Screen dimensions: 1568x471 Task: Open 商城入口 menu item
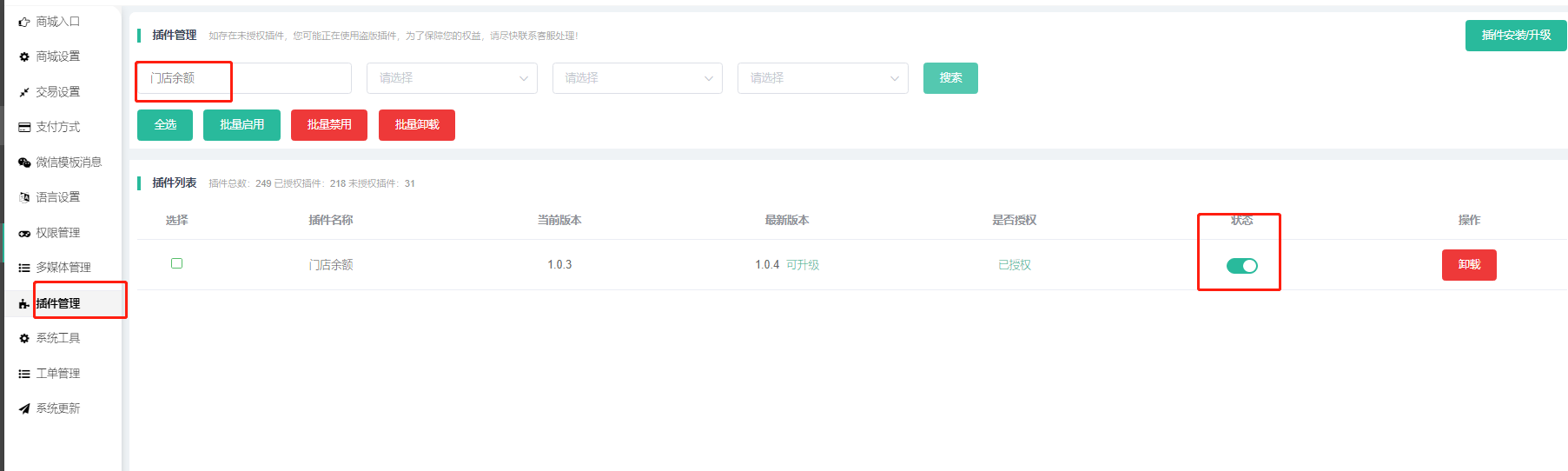57,22
